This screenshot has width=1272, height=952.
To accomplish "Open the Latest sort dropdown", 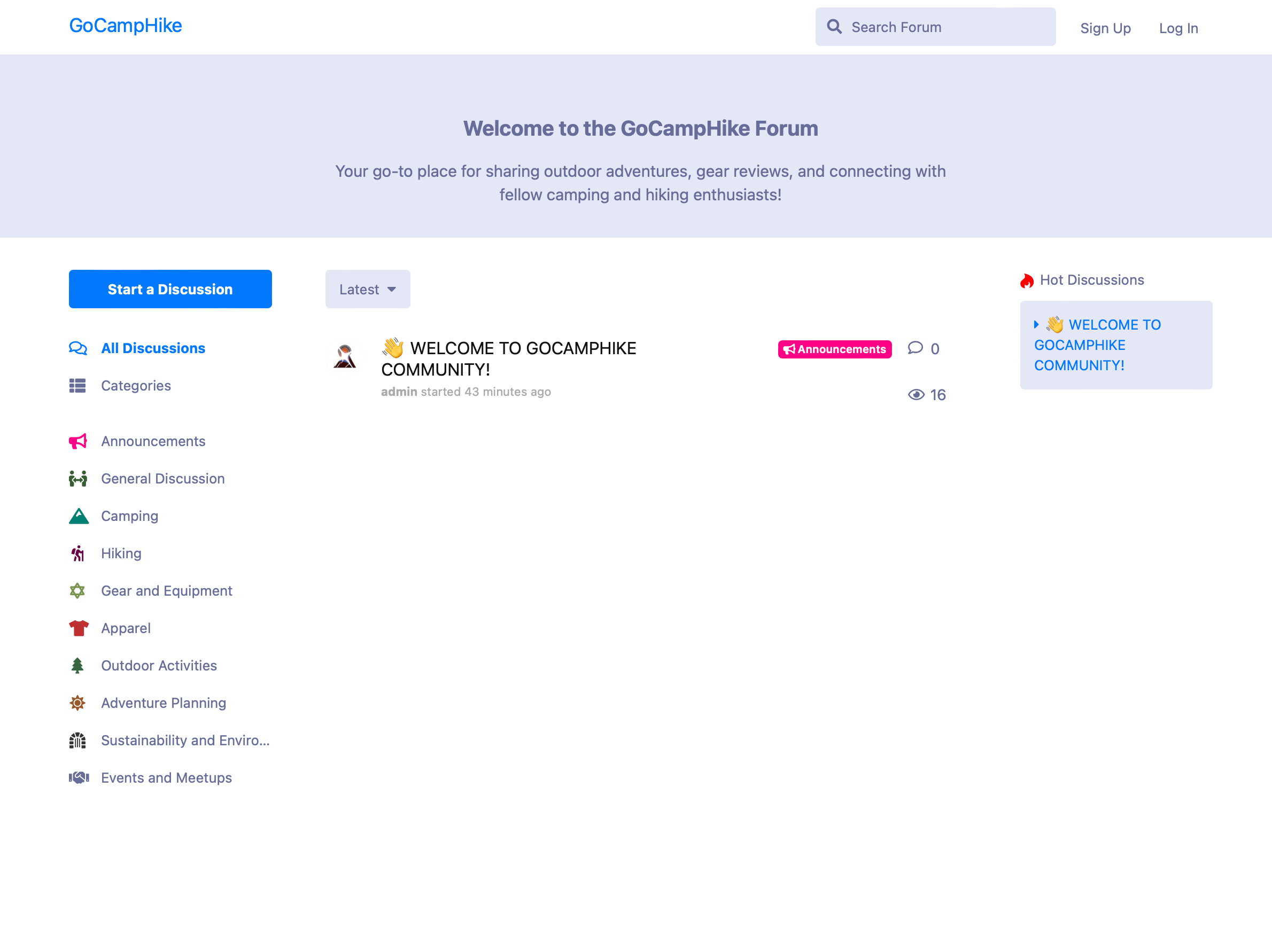I will click(368, 289).
